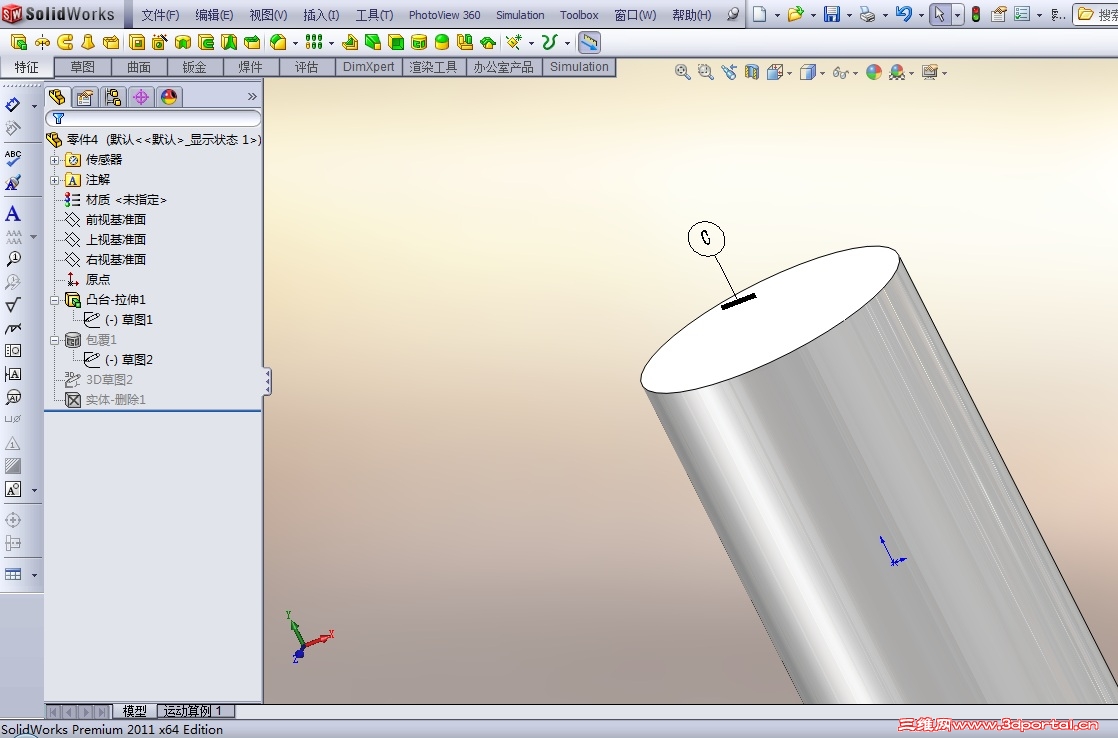Select the Lofted Boss/Base tool icon
The image size is (1118, 738).
pyautogui.click(x=88, y=43)
